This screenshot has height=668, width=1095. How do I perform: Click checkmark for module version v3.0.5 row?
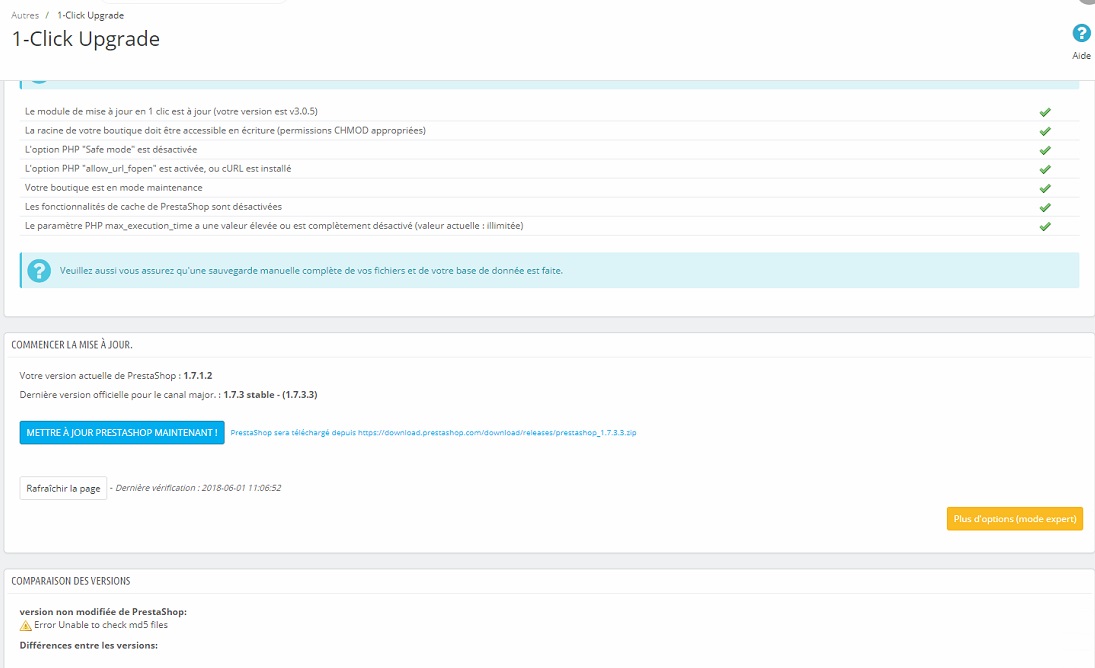coord(1045,112)
